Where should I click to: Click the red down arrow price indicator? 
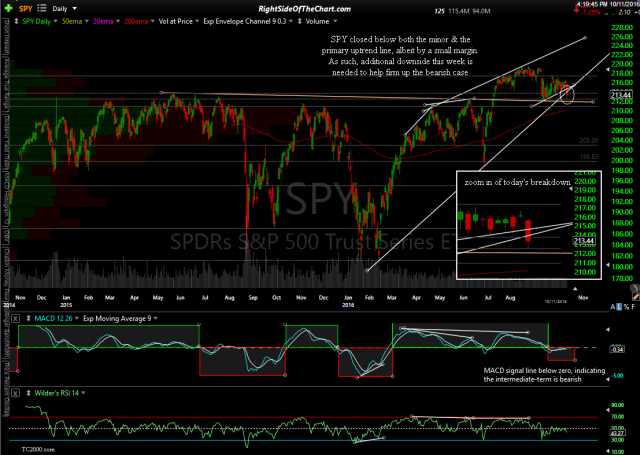[x=576, y=9]
